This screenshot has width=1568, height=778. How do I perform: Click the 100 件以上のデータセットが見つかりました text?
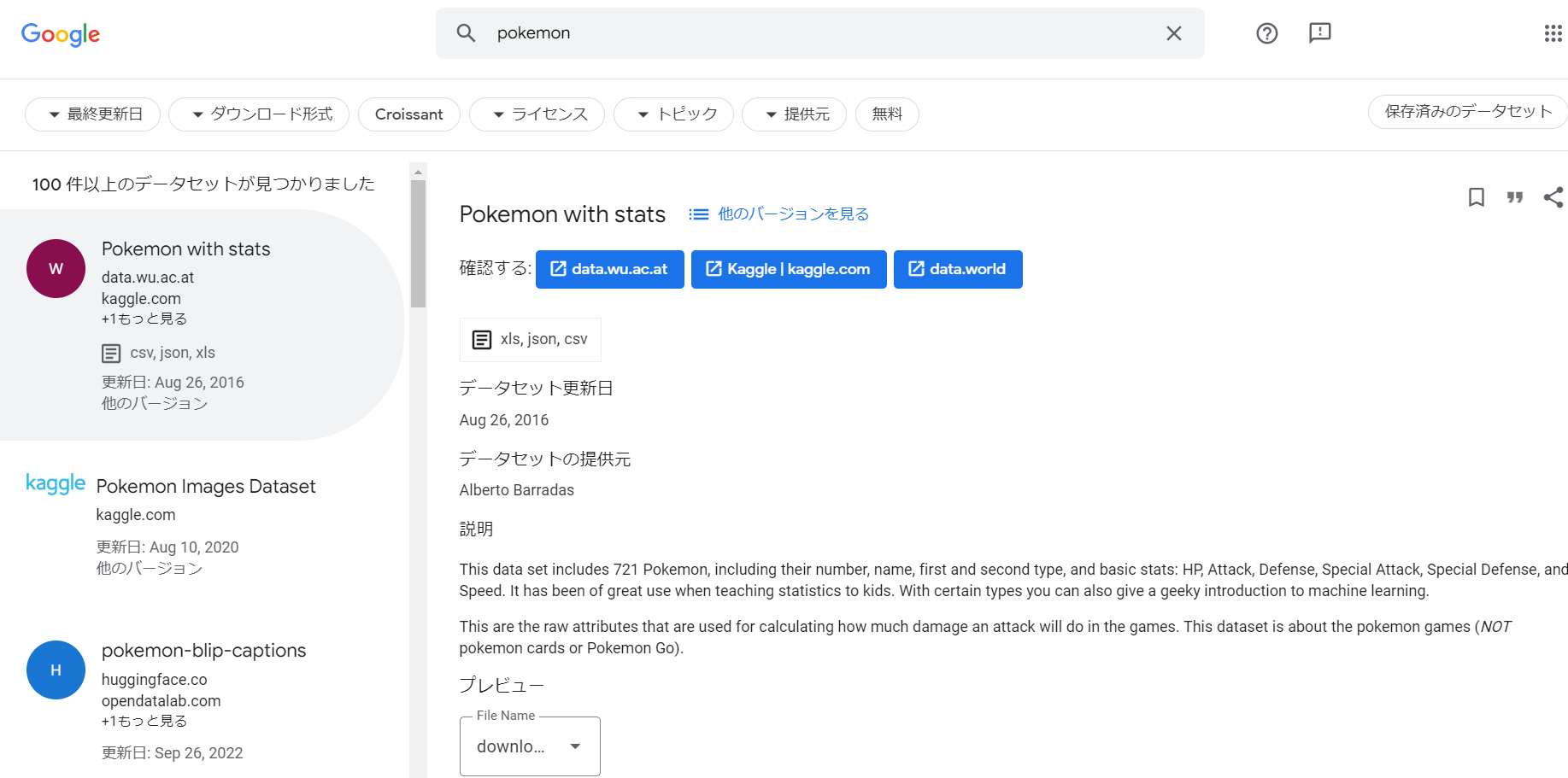(203, 184)
